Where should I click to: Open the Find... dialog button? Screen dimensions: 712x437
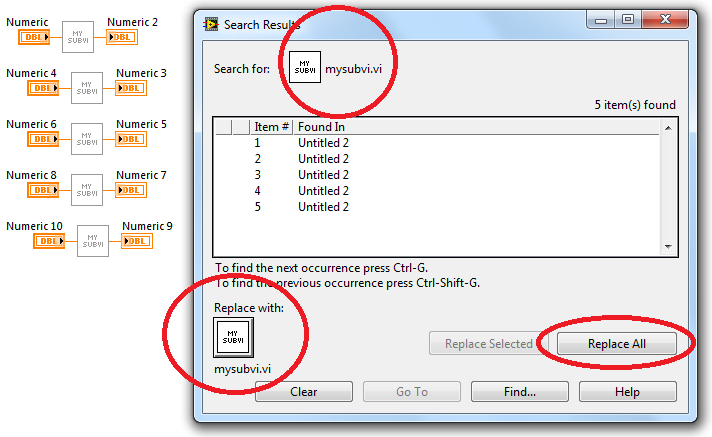click(519, 392)
